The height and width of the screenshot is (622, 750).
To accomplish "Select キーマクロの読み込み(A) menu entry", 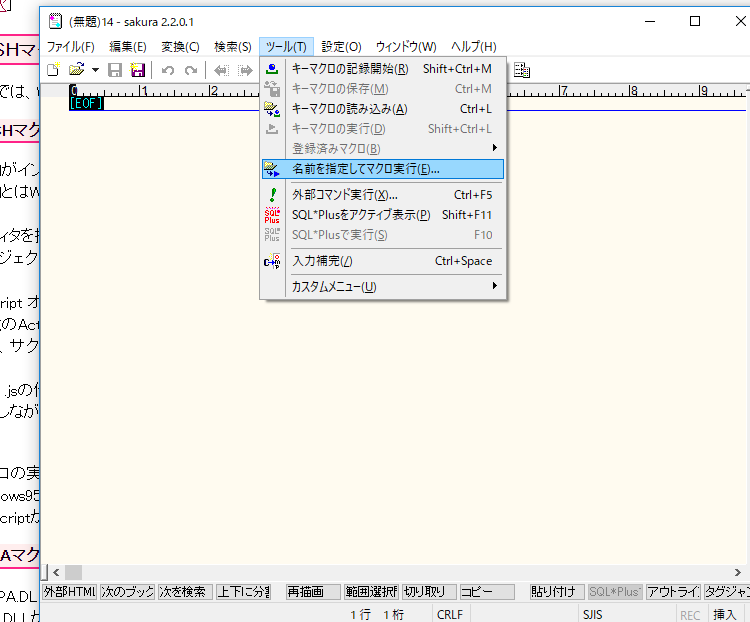I will (383, 109).
